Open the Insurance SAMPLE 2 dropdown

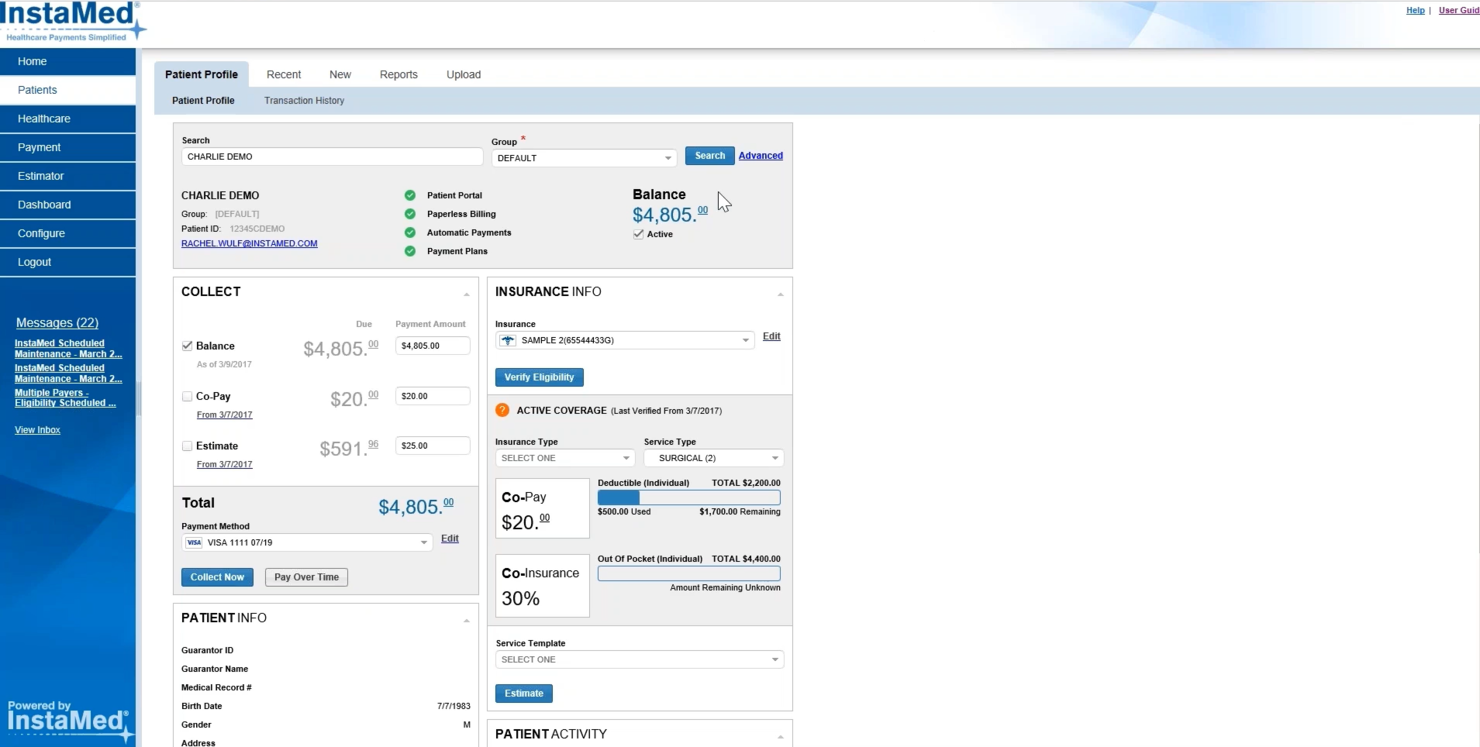[624, 341]
